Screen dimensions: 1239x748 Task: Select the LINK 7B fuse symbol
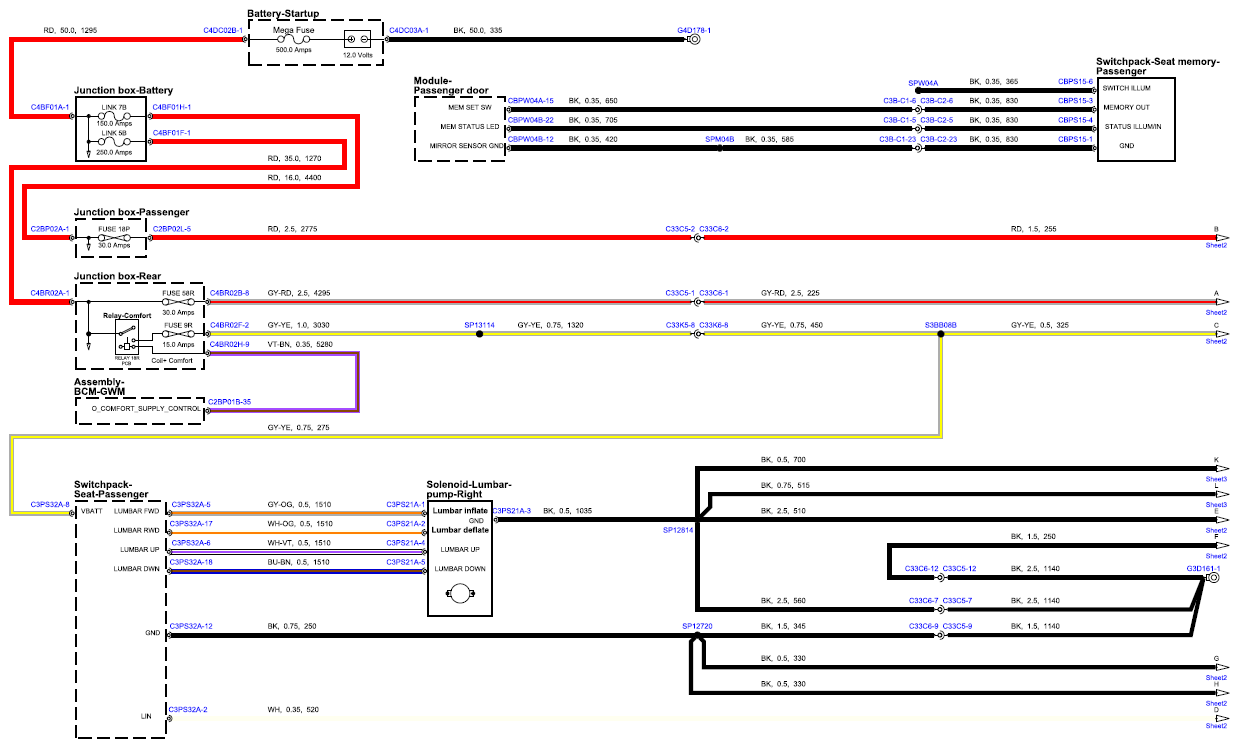115,116
